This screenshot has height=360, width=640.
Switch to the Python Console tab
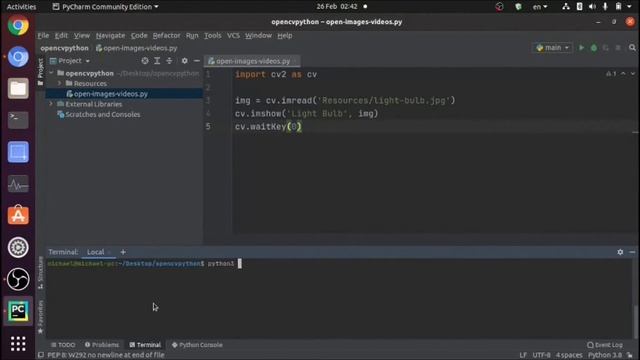197,345
